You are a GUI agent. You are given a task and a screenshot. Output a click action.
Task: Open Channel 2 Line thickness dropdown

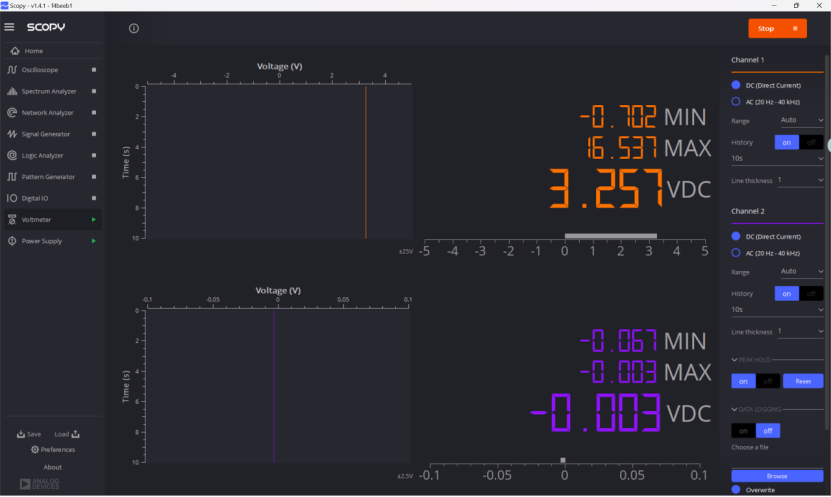(800, 332)
